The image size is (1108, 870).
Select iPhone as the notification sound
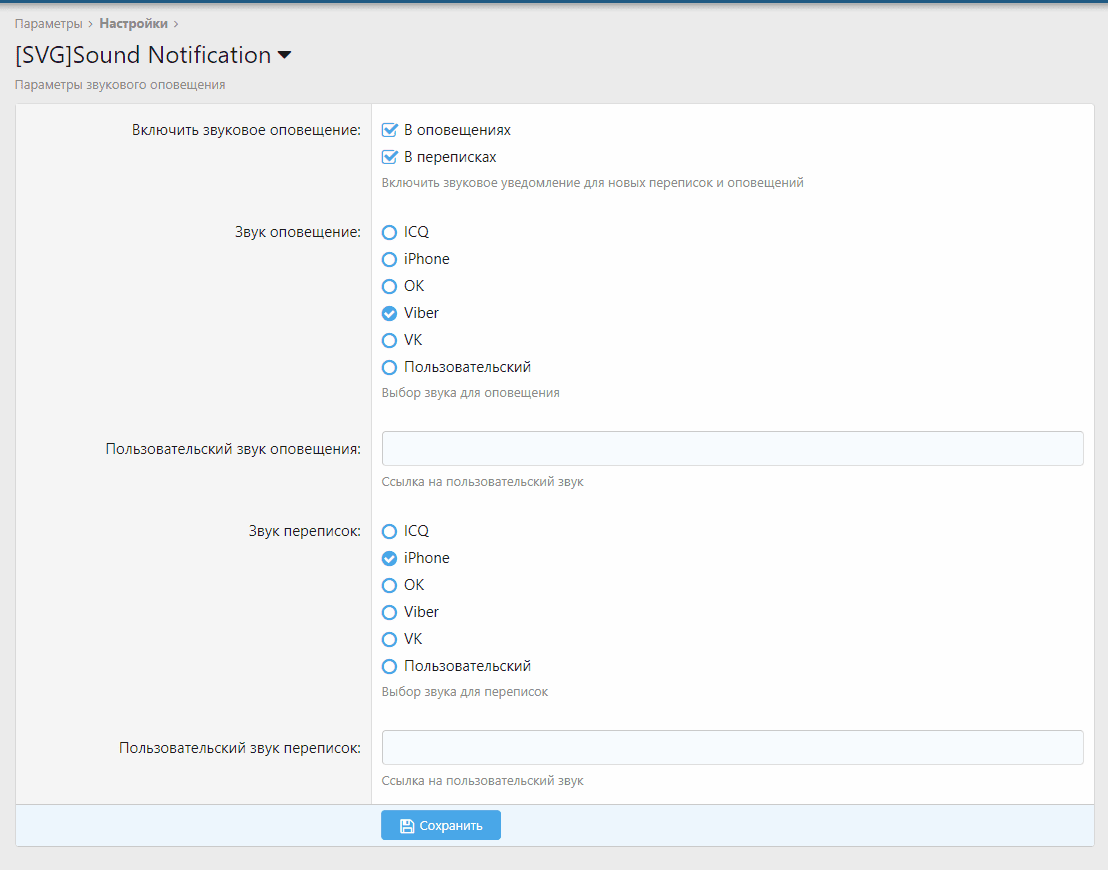(x=388, y=258)
